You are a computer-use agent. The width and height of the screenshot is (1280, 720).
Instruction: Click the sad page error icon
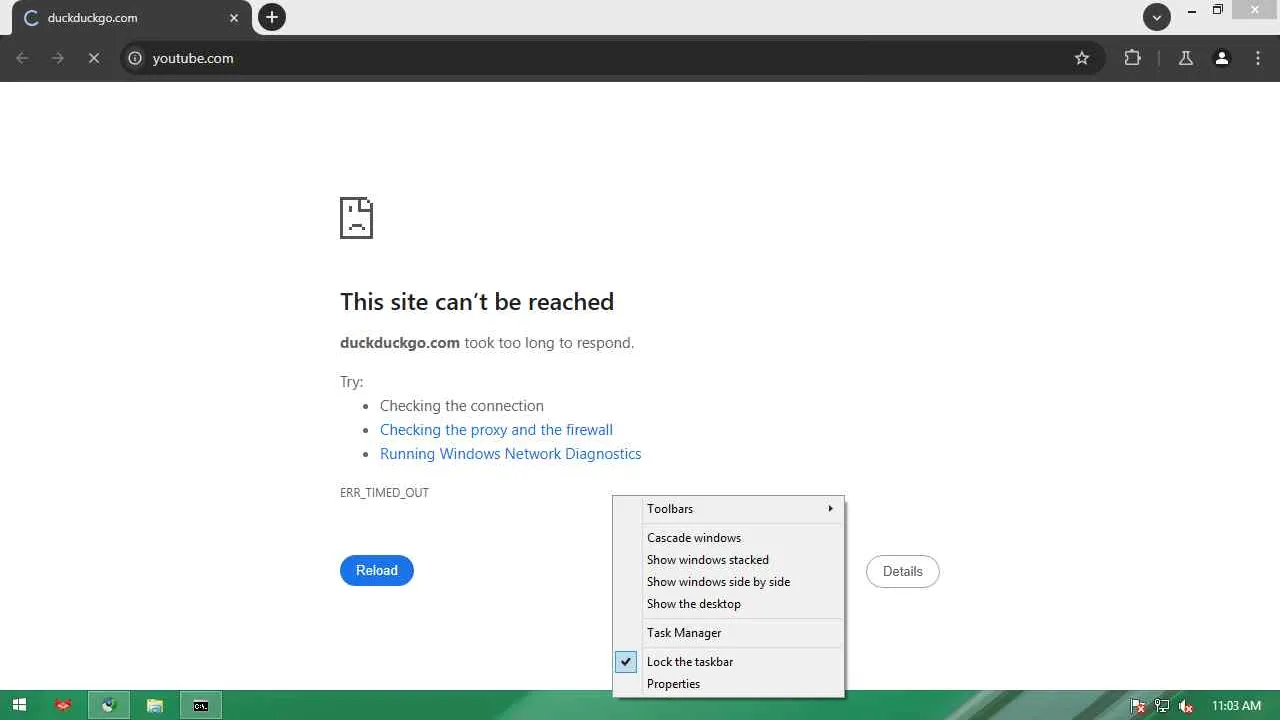[x=357, y=218]
